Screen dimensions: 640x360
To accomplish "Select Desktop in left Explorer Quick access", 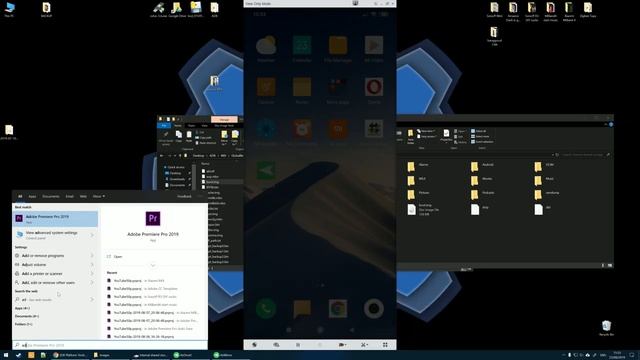I will pyautogui.click(x=176, y=173).
